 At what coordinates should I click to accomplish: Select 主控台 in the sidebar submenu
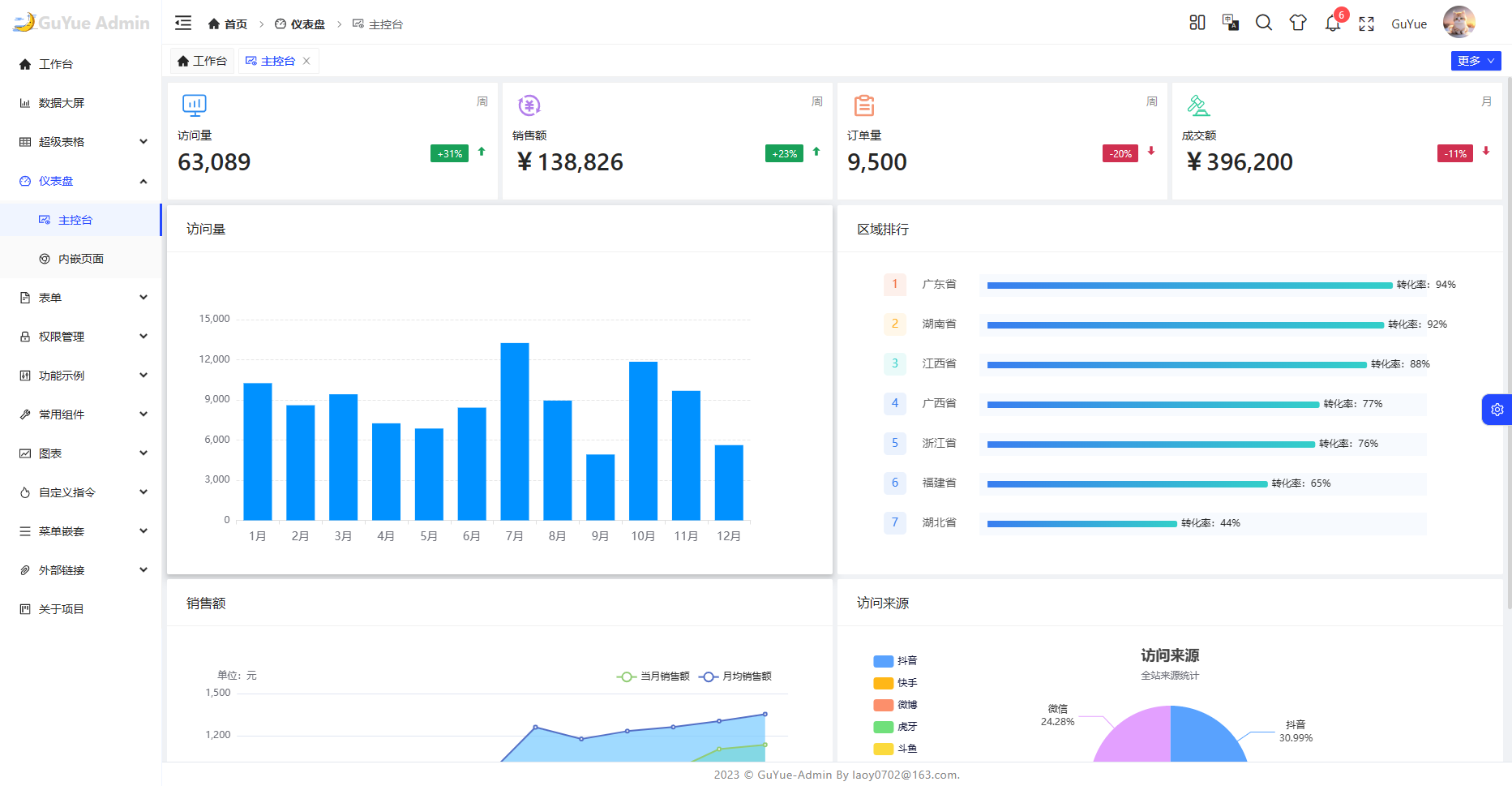81,220
